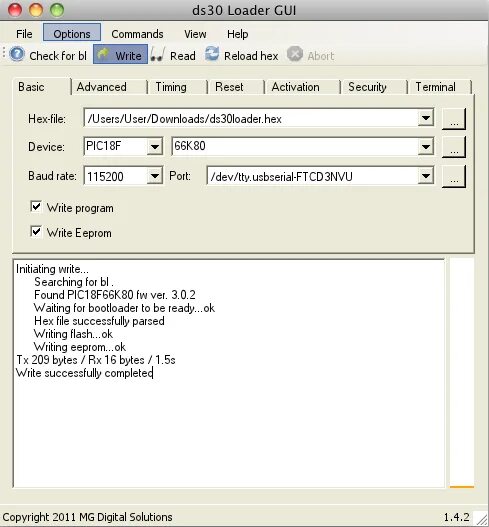489x527 pixels.
Task: Click the 'Write successfully completed' log line
Action: [84, 373]
